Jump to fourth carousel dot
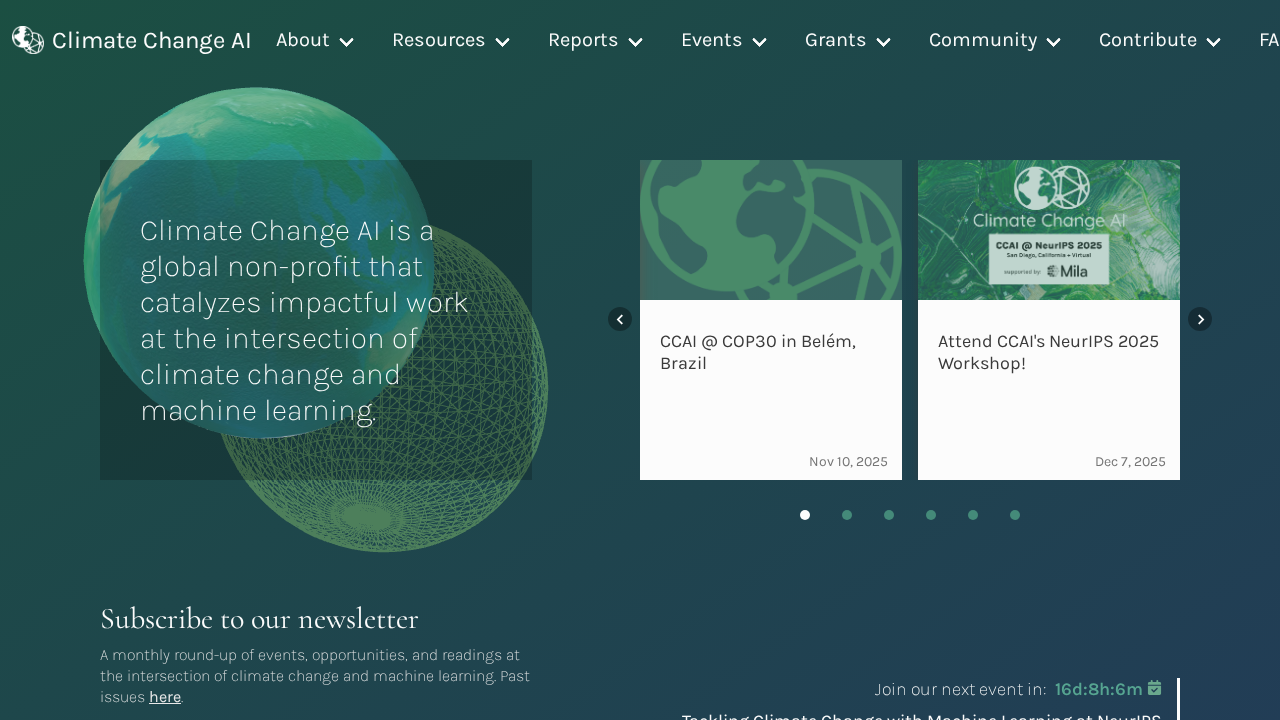This screenshot has width=1280, height=720. [x=931, y=515]
